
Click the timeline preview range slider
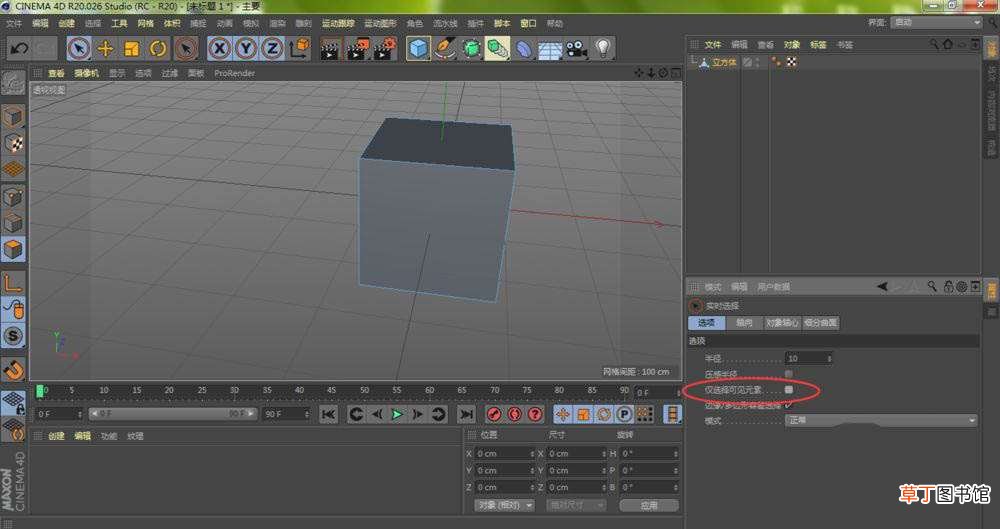point(173,414)
